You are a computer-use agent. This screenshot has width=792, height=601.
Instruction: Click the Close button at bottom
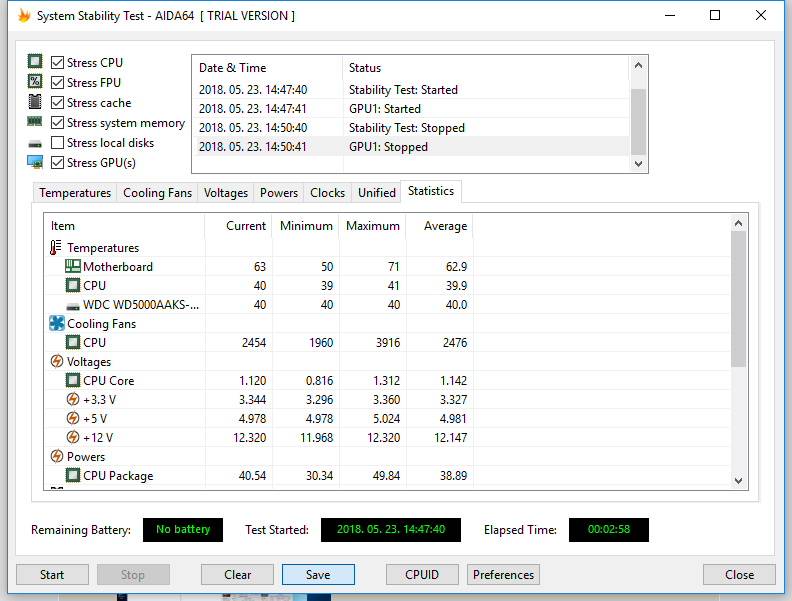[739, 575]
